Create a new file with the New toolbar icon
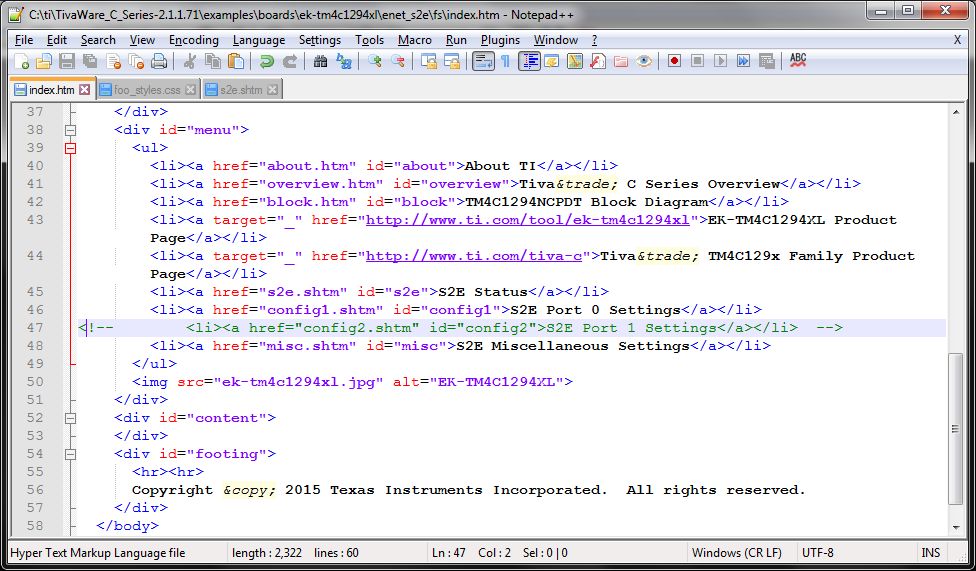 [21, 61]
